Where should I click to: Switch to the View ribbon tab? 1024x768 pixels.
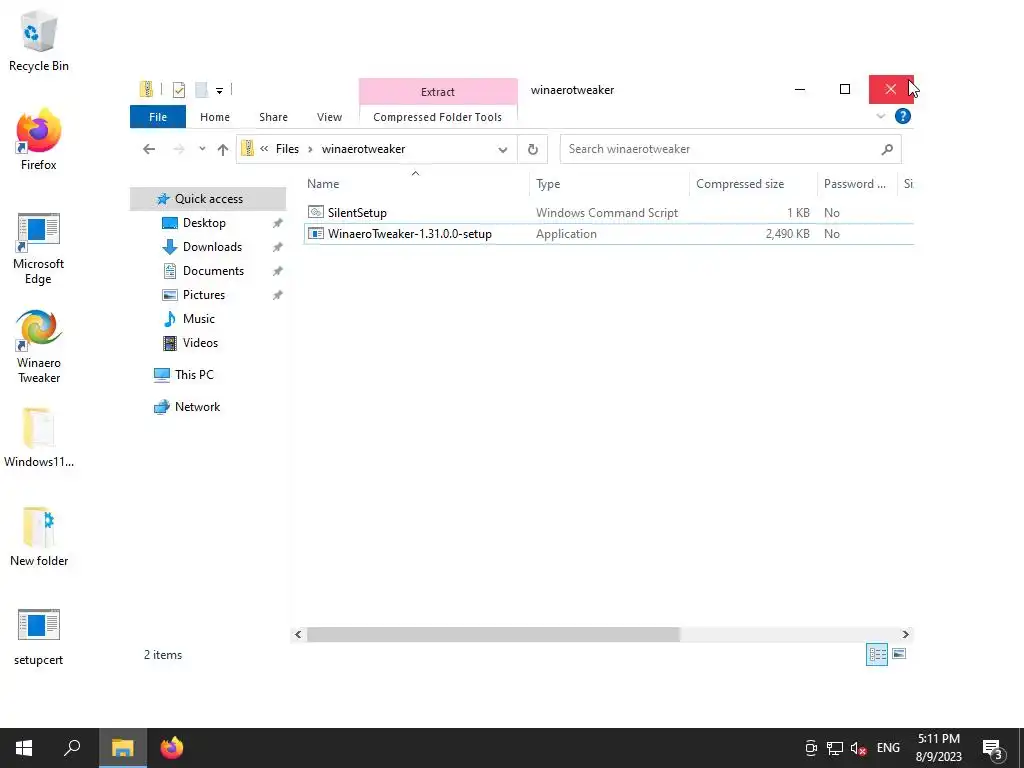coord(329,117)
